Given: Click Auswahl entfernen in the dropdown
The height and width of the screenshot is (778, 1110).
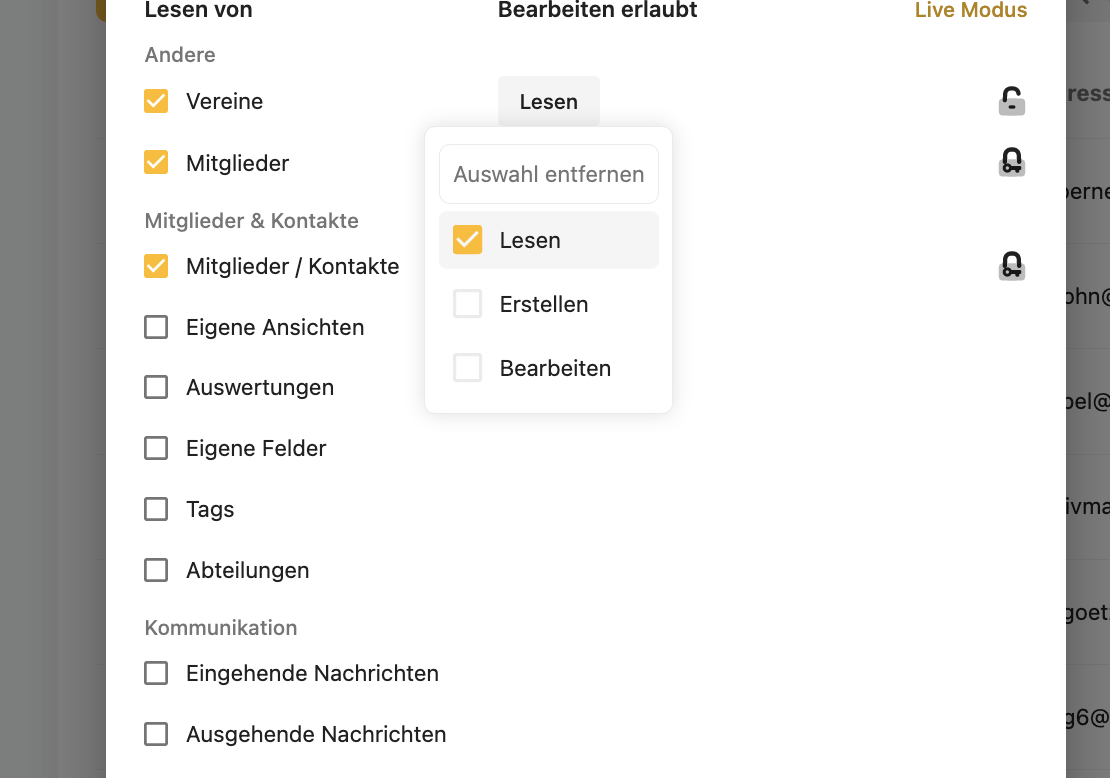Looking at the screenshot, I should [x=549, y=174].
